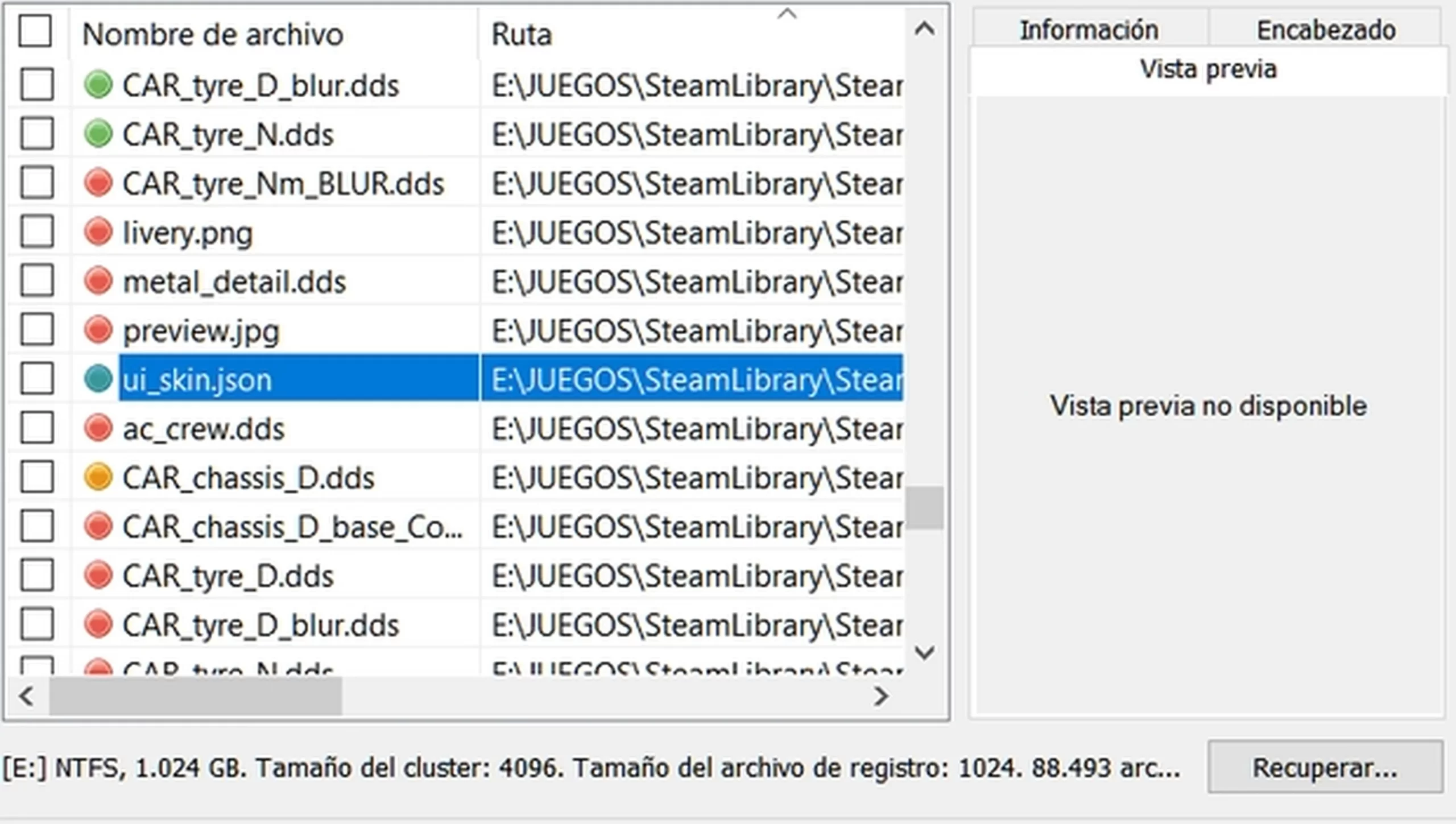
Task: Click the status bar text starting with [E:] NTFS
Action: pyautogui.click(x=591, y=768)
